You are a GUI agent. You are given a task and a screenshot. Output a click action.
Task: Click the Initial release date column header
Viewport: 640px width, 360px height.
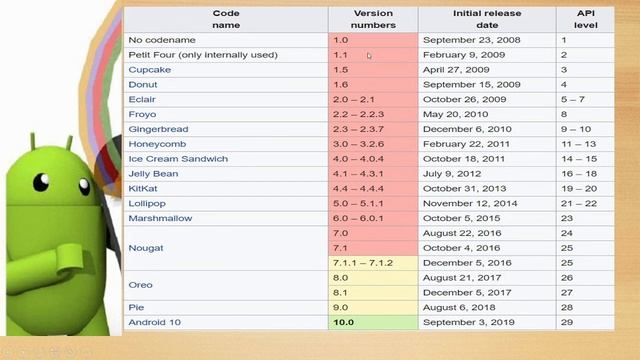[487, 19]
